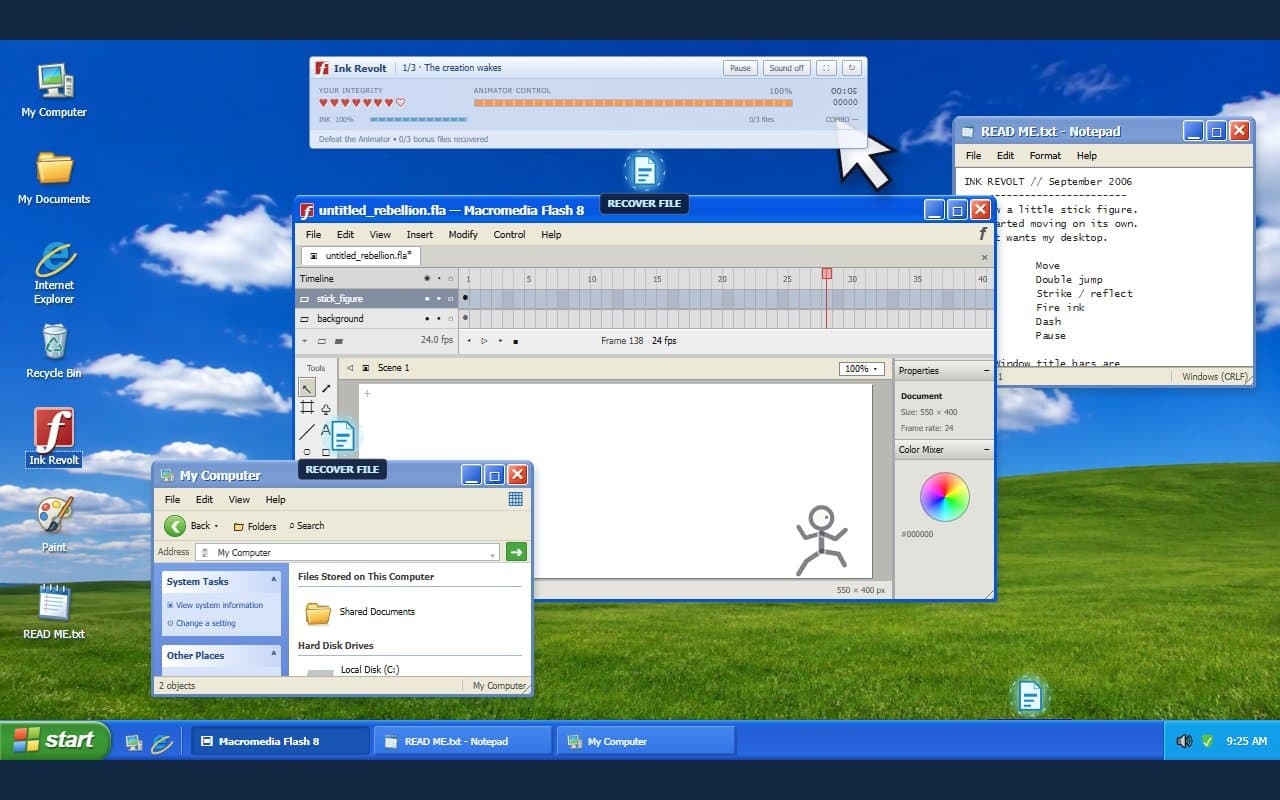Click the Recycle Bin desktop icon
The height and width of the screenshot is (800, 1280).
[54, 351]
